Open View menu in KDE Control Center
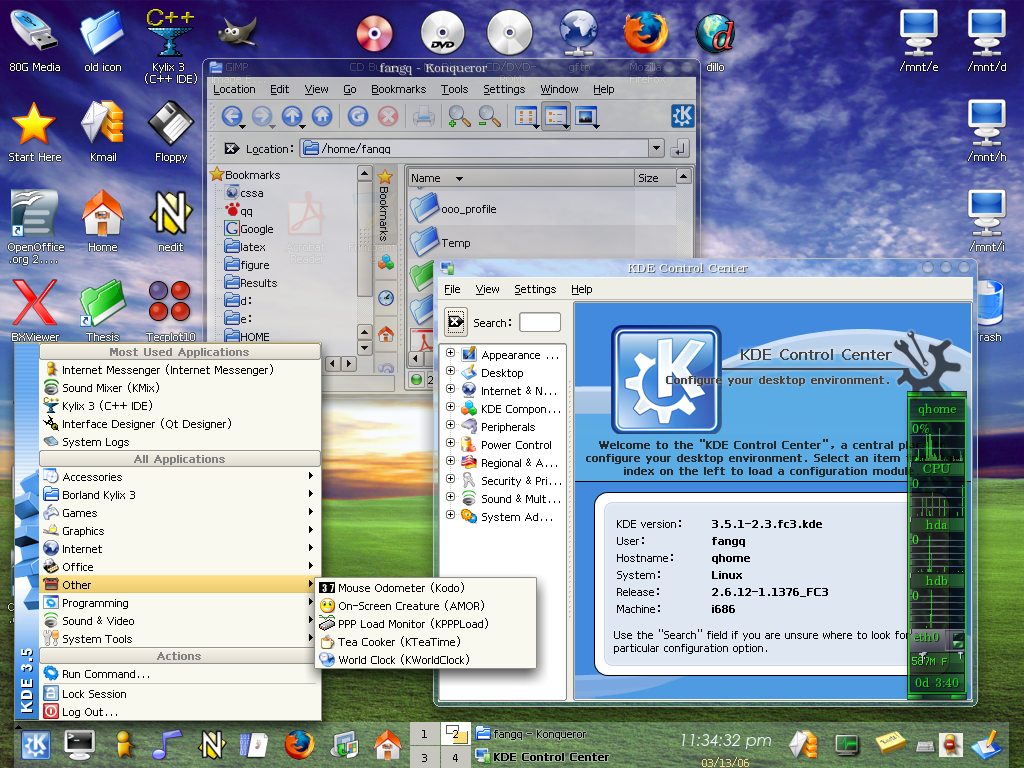 [x=487, y=289]
